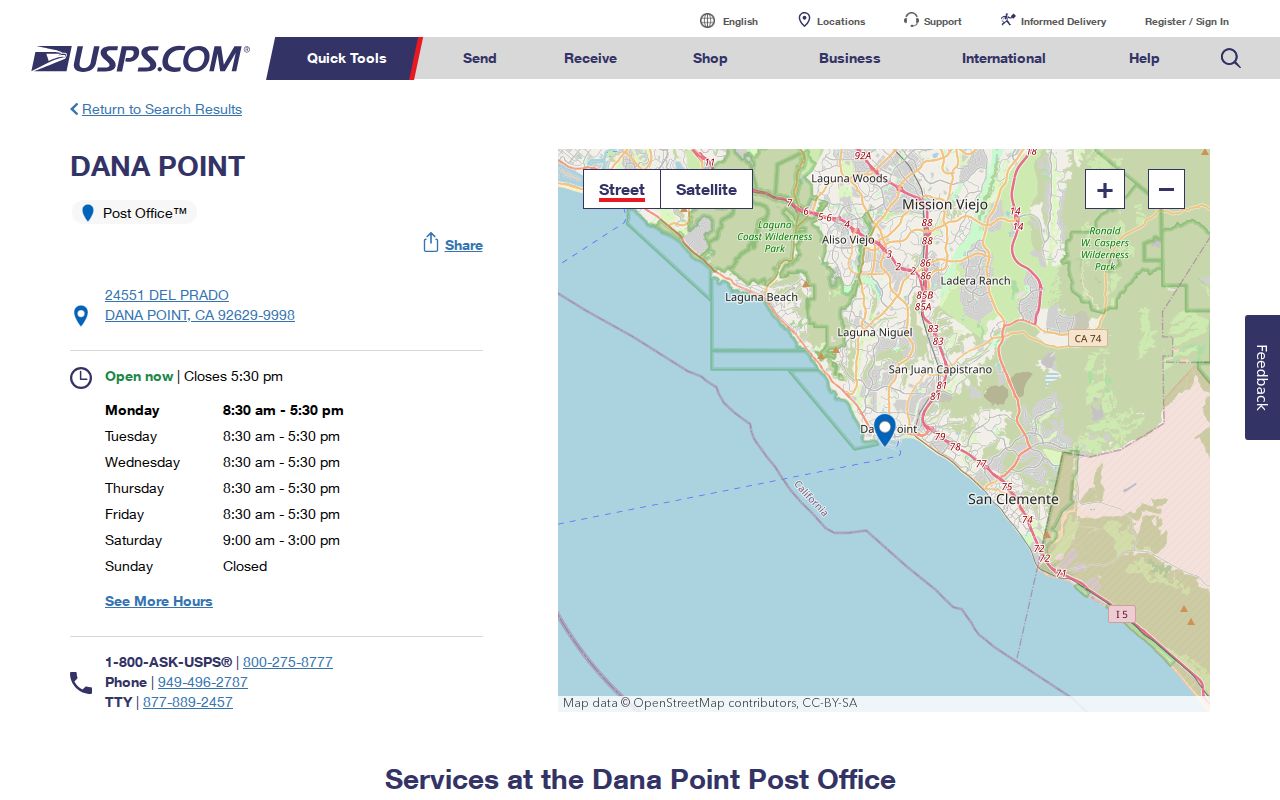1280x800 pixels.
Task: Open the Shop menu
Action: point(710,58)
